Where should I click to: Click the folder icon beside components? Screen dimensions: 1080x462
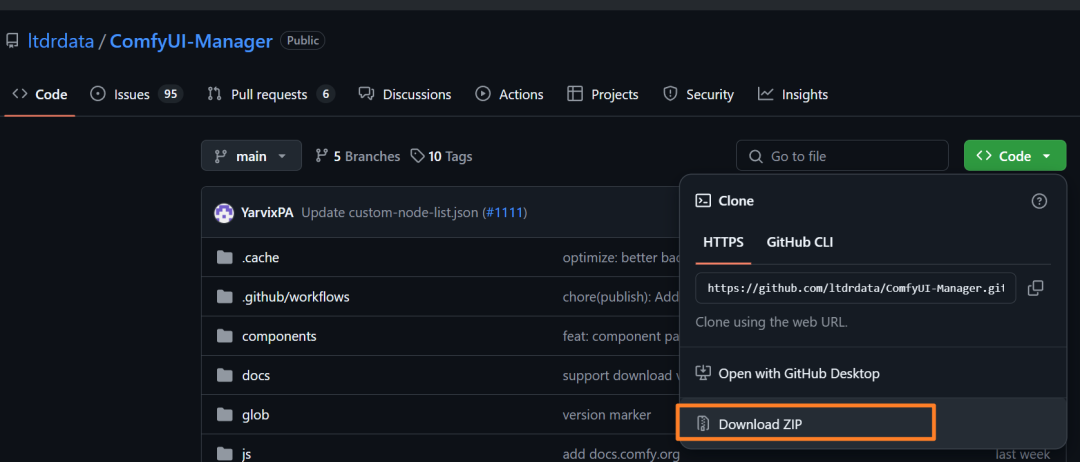tap(225, 337)
